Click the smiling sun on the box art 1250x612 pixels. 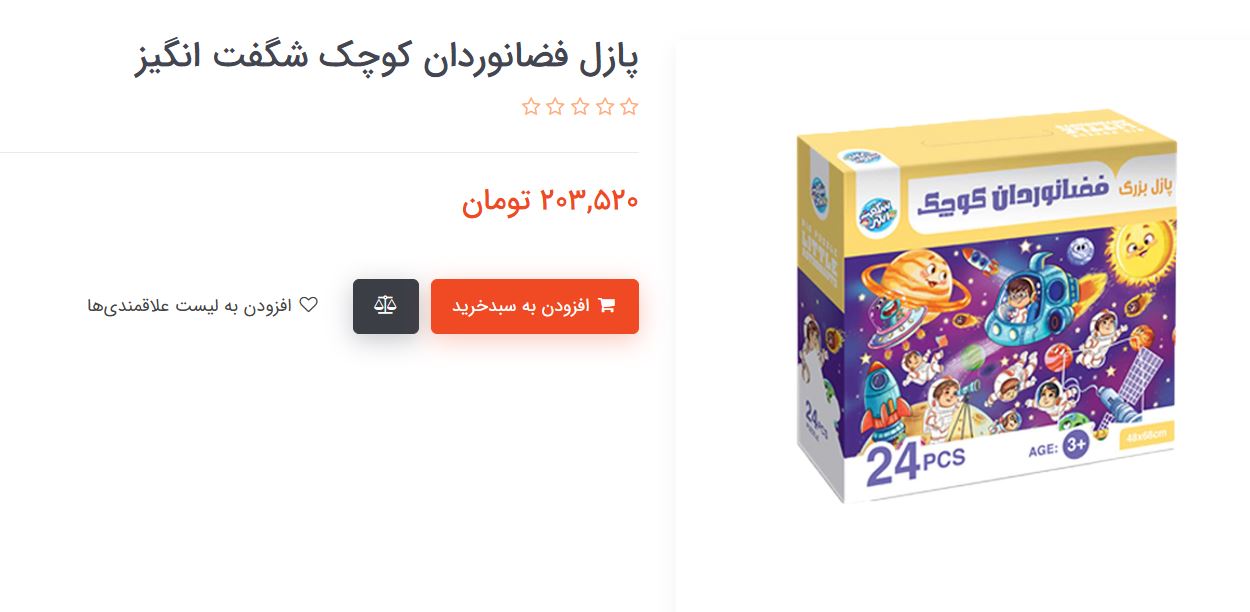coord(1144,246)
